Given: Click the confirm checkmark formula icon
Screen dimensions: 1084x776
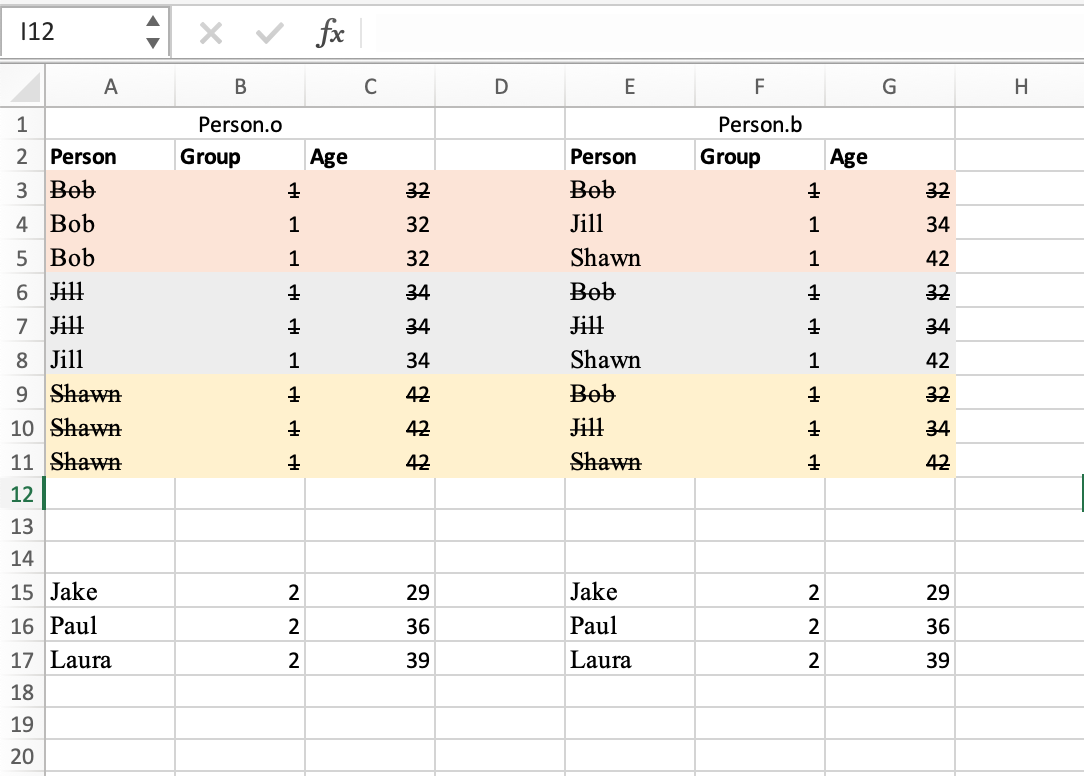Looking at the screenshot, I should [269, 33].
